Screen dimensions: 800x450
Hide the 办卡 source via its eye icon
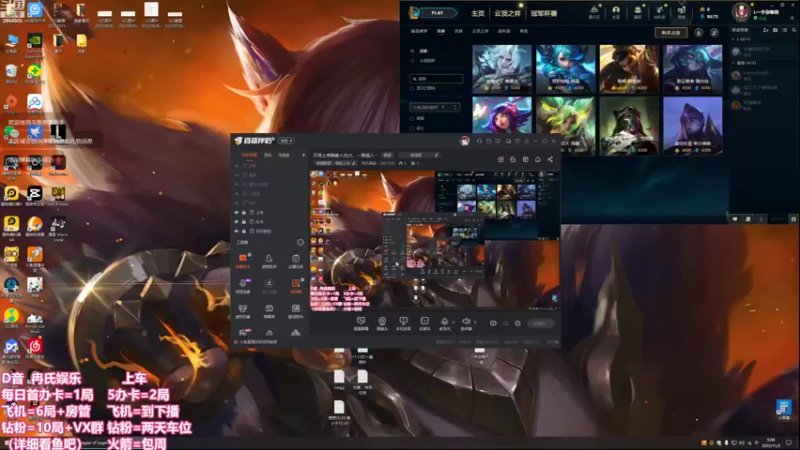click(236, 222)
